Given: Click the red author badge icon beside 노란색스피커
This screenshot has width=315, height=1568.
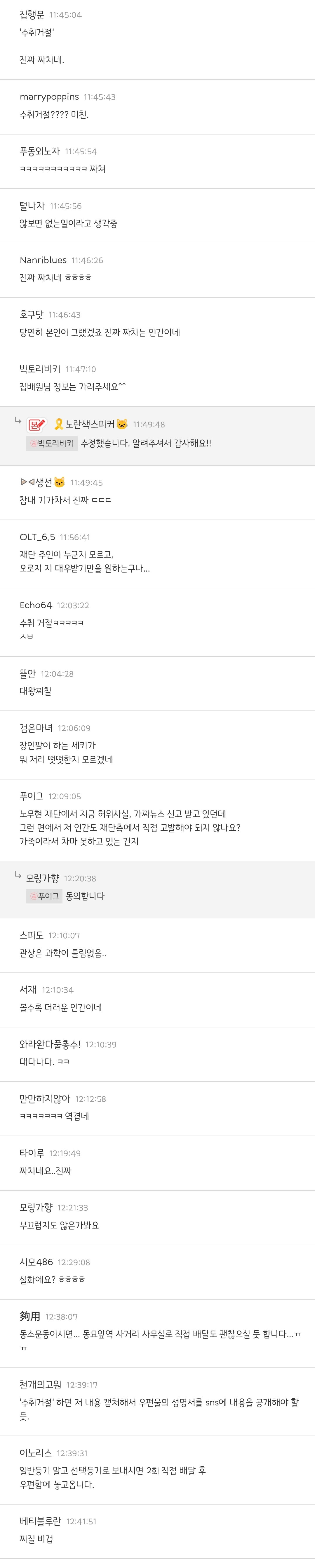Looking at the screenshot, I should tap(37, 424).
